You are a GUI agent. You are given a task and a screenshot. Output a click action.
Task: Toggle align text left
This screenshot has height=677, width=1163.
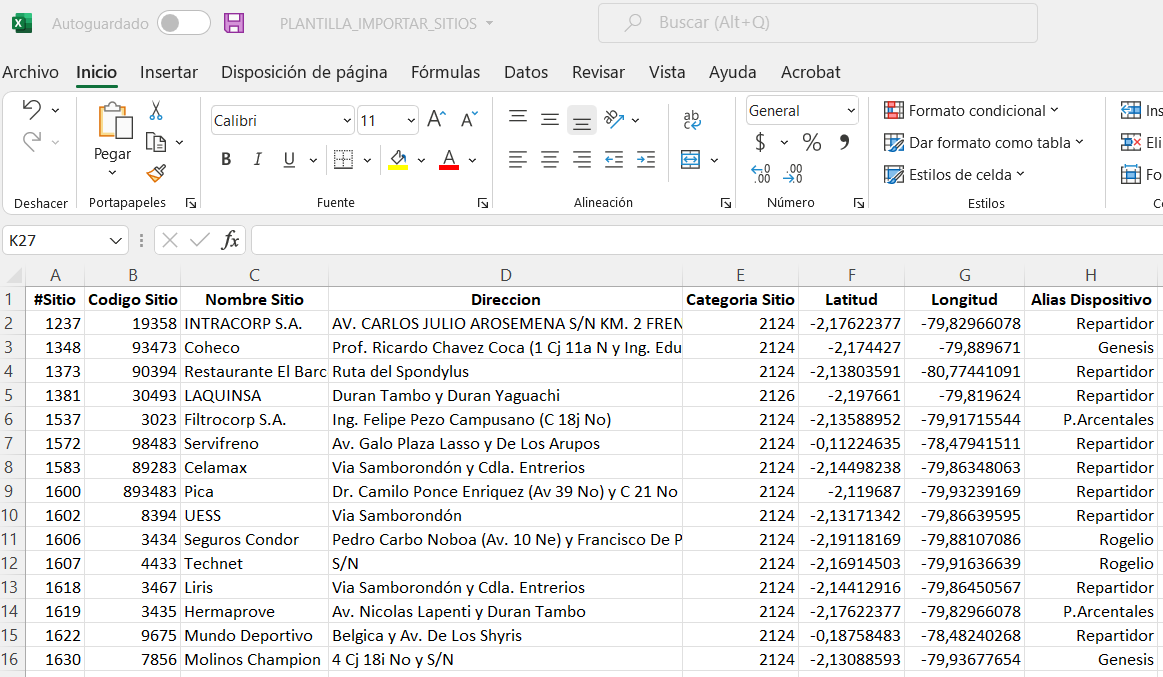point(518,159)
